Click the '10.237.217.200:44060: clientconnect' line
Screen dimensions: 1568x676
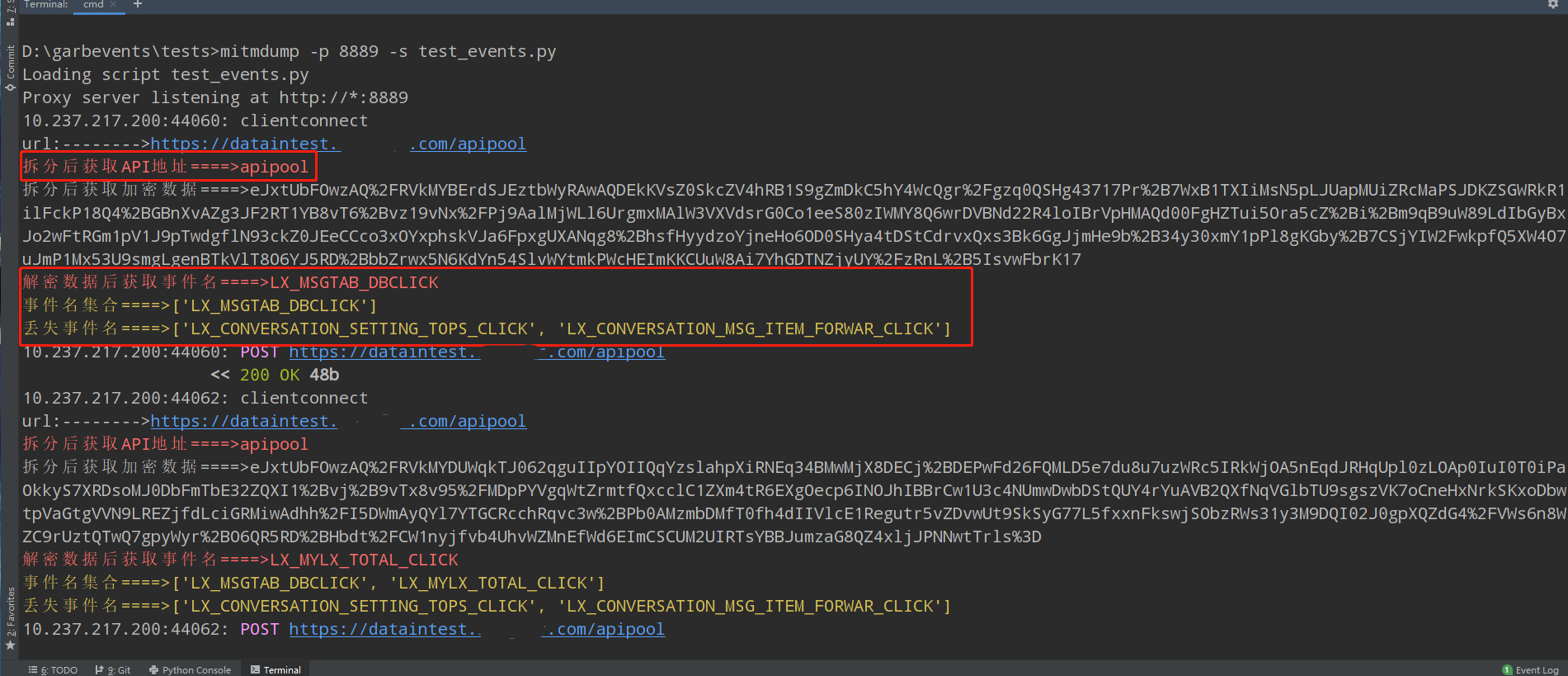point(195,121)
